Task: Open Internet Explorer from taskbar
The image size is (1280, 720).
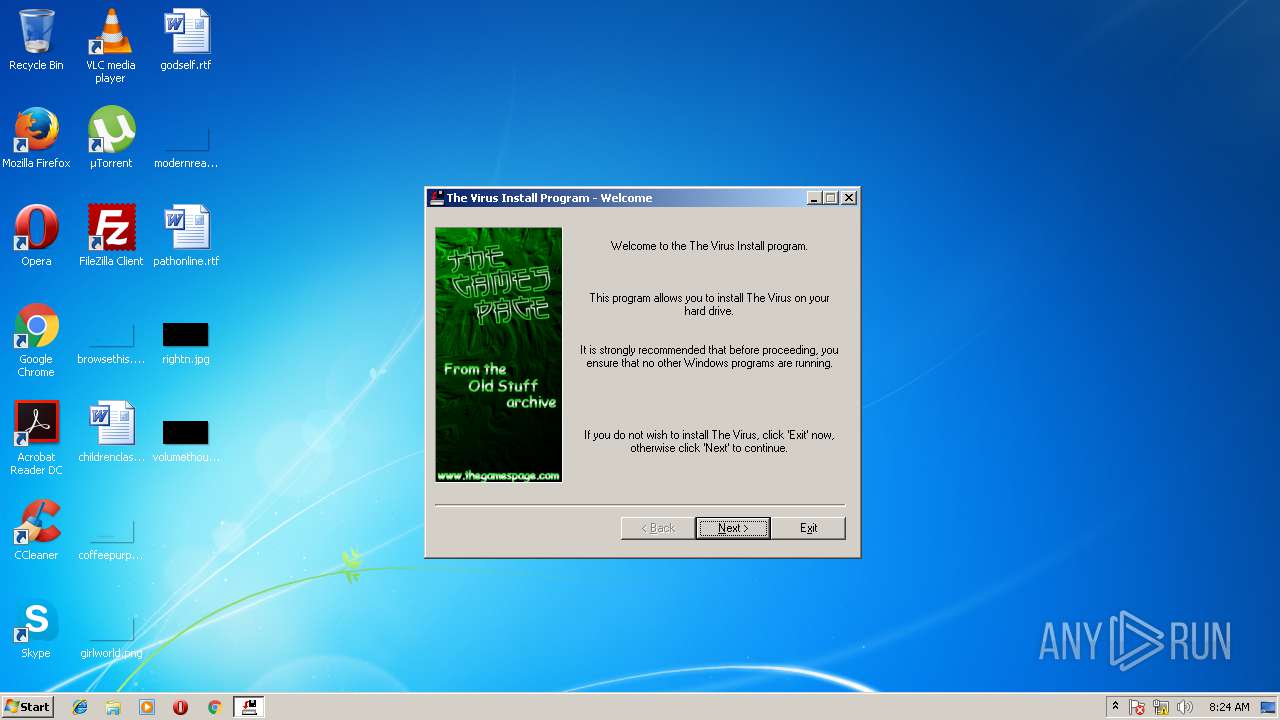Action: [80, 707]
